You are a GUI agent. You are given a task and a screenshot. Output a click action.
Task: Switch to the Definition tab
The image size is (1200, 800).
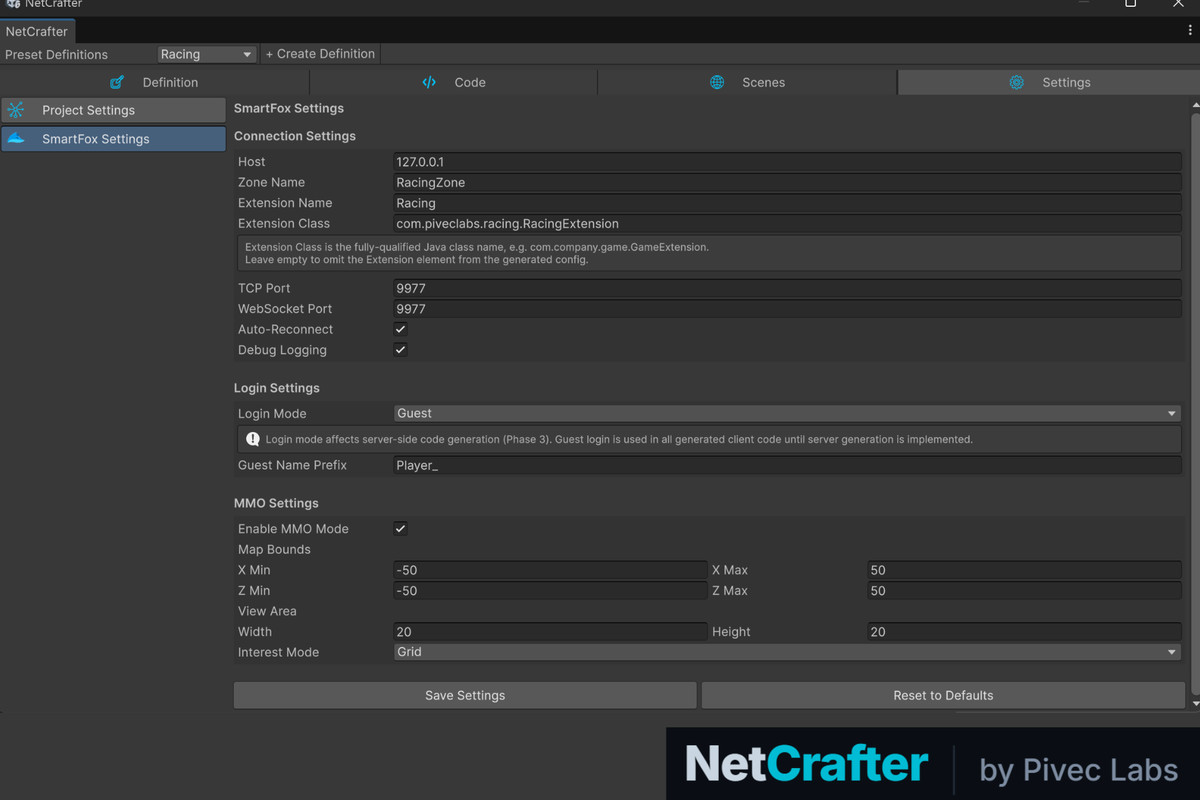tap(155, 82)
